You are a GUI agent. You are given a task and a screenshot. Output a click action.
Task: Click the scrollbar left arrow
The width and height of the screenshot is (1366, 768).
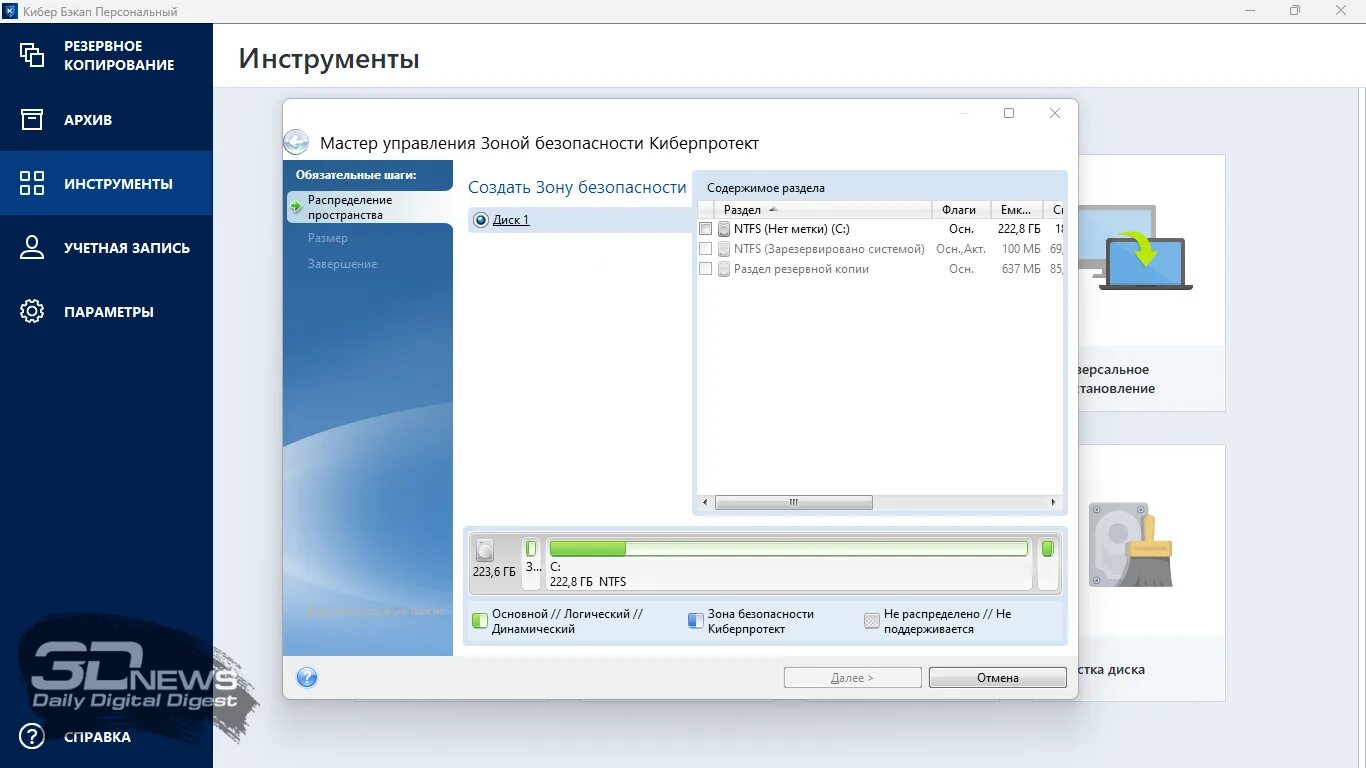coord(705,502)
